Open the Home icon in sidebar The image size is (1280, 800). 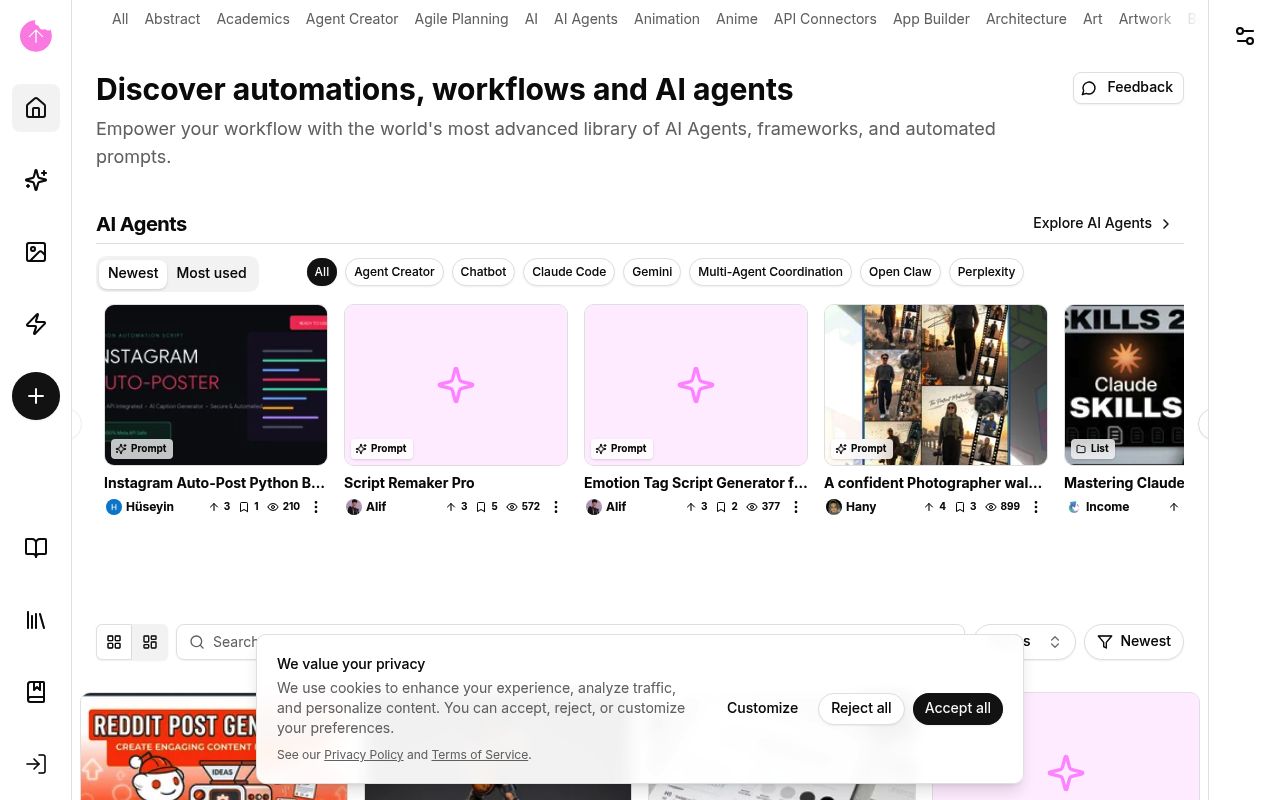(x=36, y=108)
